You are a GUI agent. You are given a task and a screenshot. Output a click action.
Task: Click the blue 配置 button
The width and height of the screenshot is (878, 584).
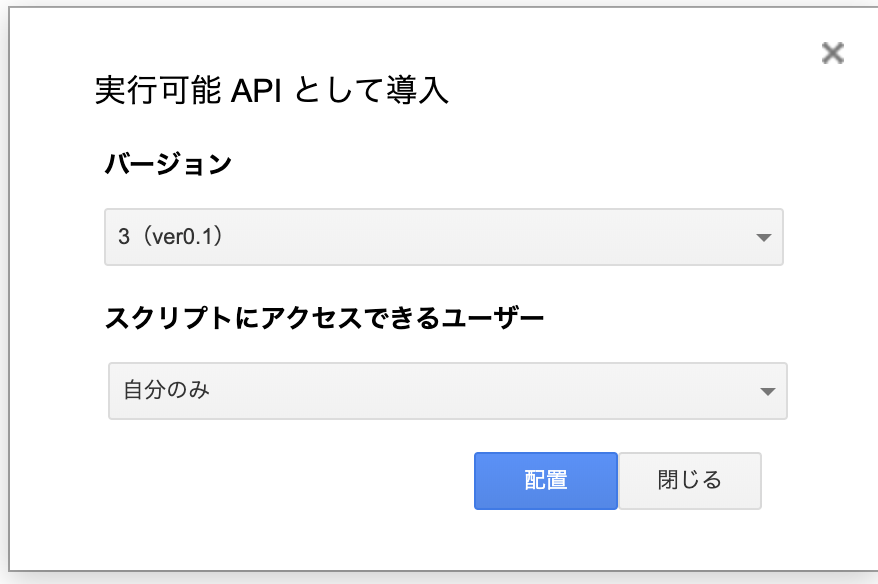pos(546,481)
